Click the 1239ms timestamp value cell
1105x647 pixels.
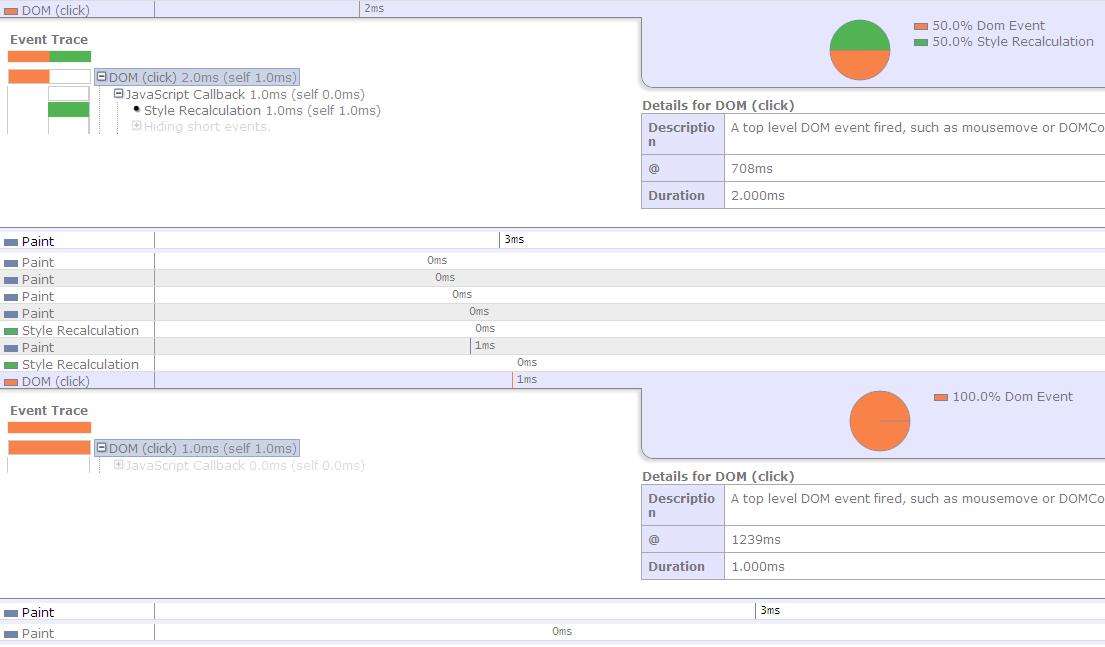914,539
